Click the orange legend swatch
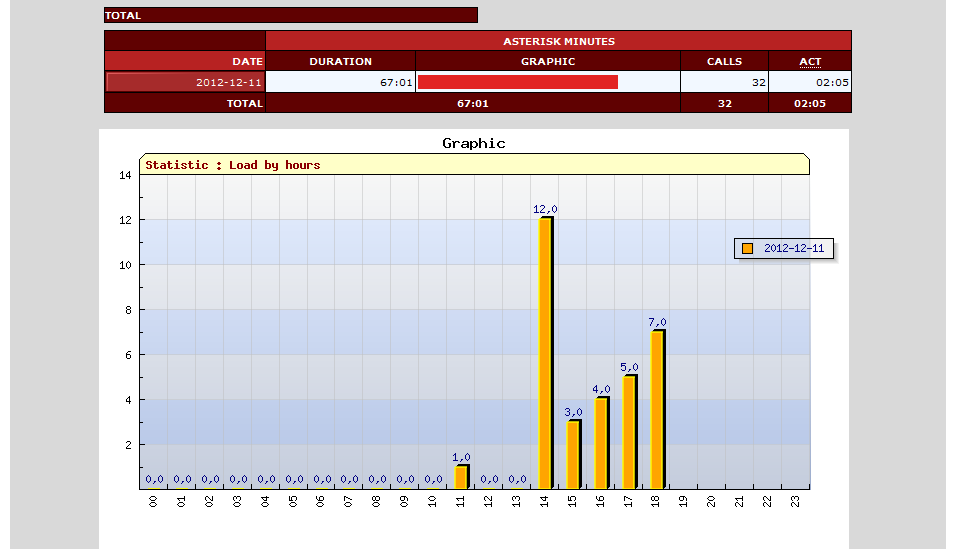Image resolution: width=965 pixels, height=549 pixels. click(747, 249)
